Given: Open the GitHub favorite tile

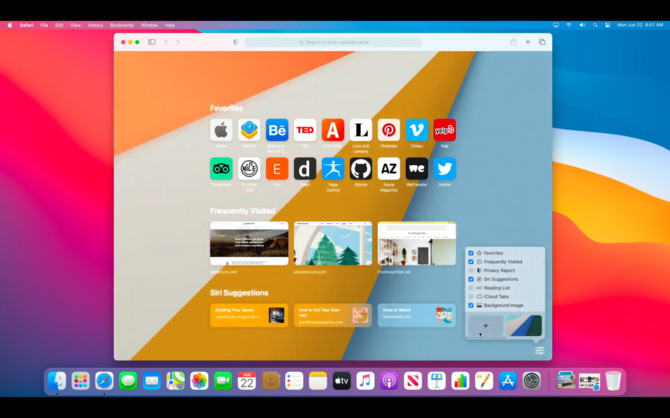Looking at the screenshot, I should (361, 168).
